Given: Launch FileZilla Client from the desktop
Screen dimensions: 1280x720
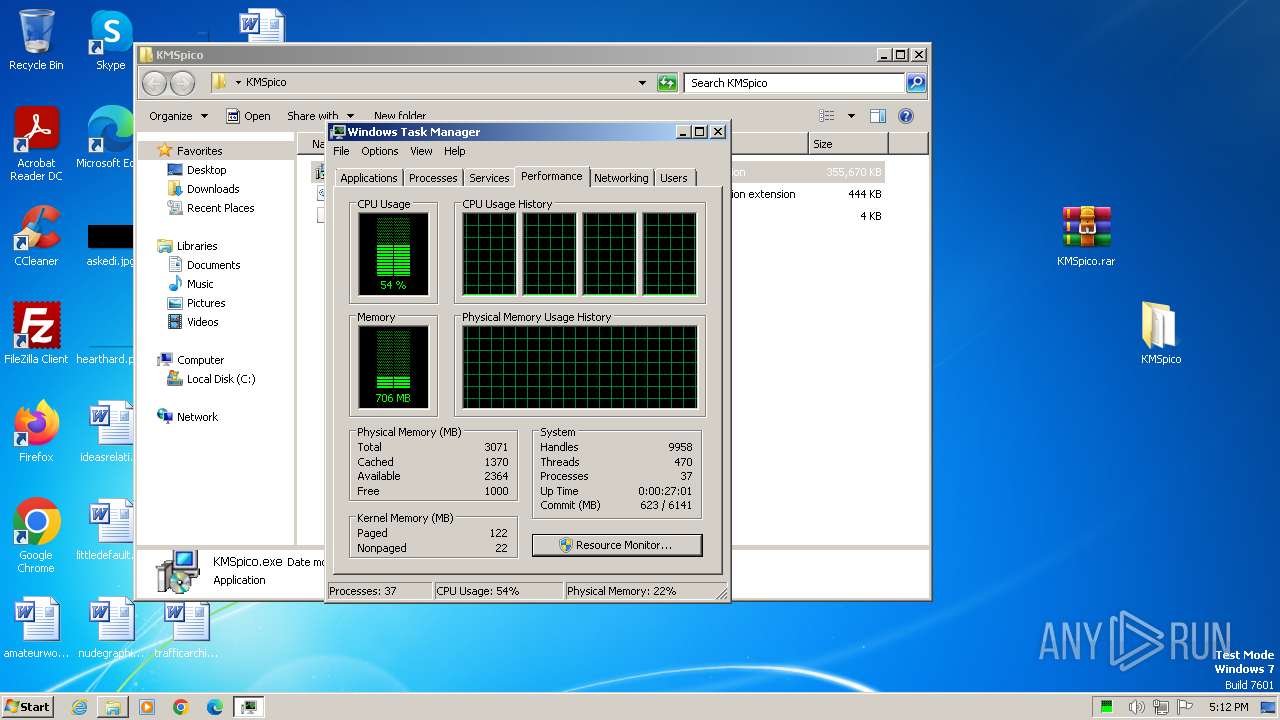Looking at the screenshot, I should click(36, 333).
